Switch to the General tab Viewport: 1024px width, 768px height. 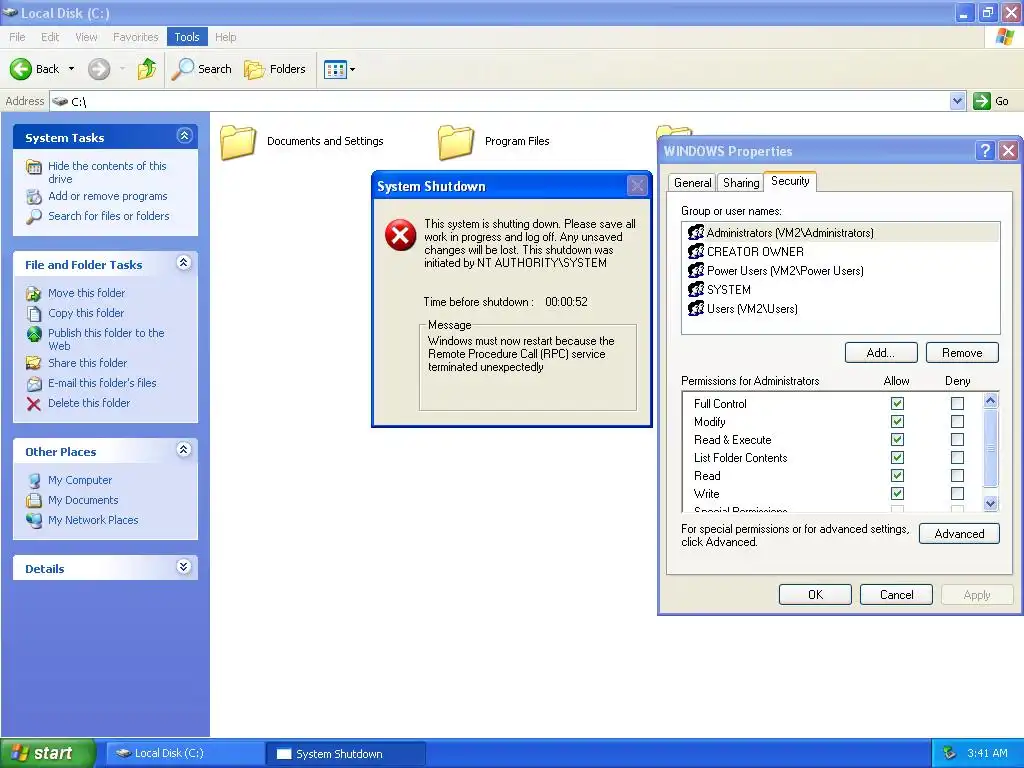[x=692, y=183]
